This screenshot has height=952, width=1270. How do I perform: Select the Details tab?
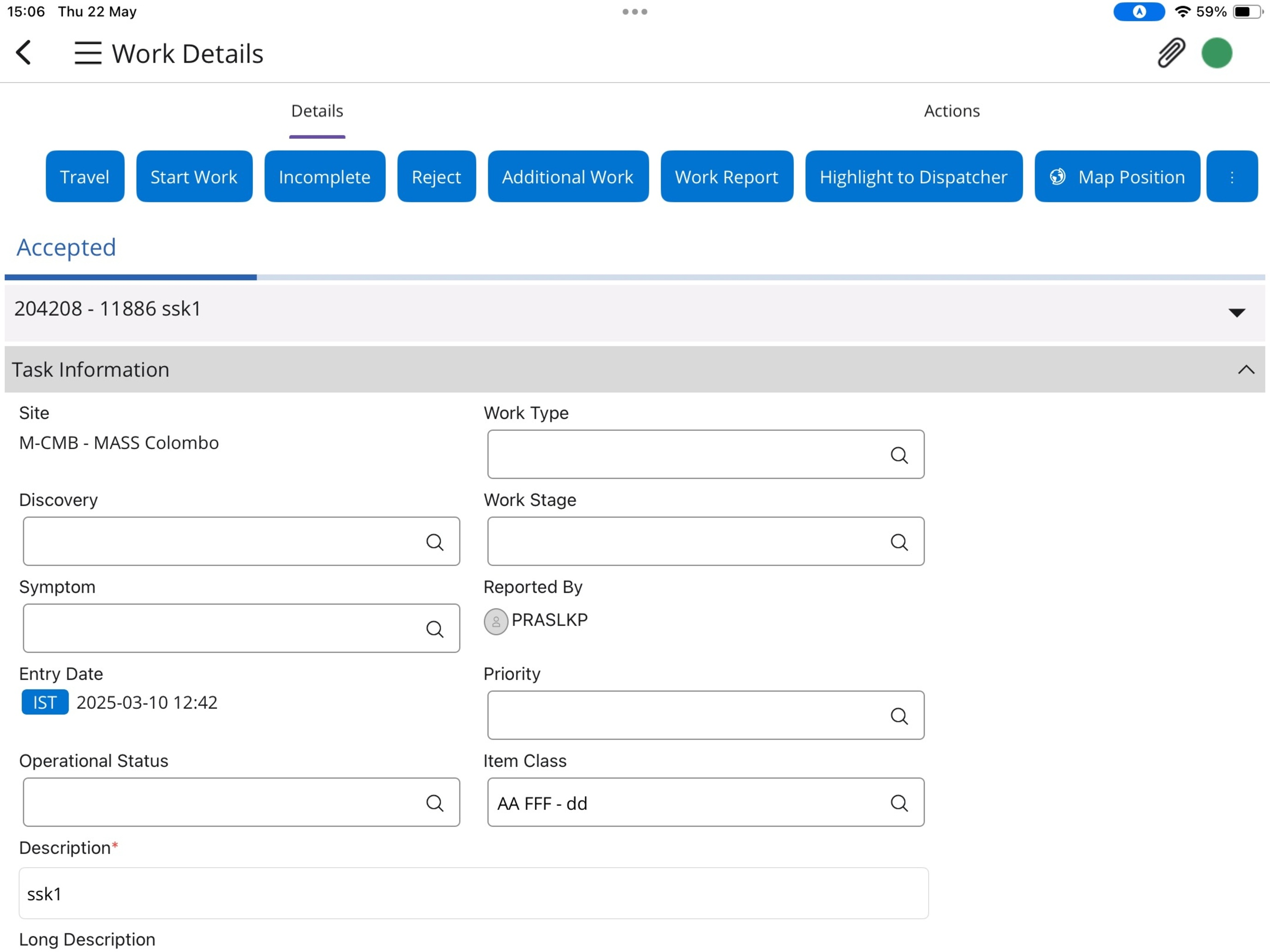point(317,111)
